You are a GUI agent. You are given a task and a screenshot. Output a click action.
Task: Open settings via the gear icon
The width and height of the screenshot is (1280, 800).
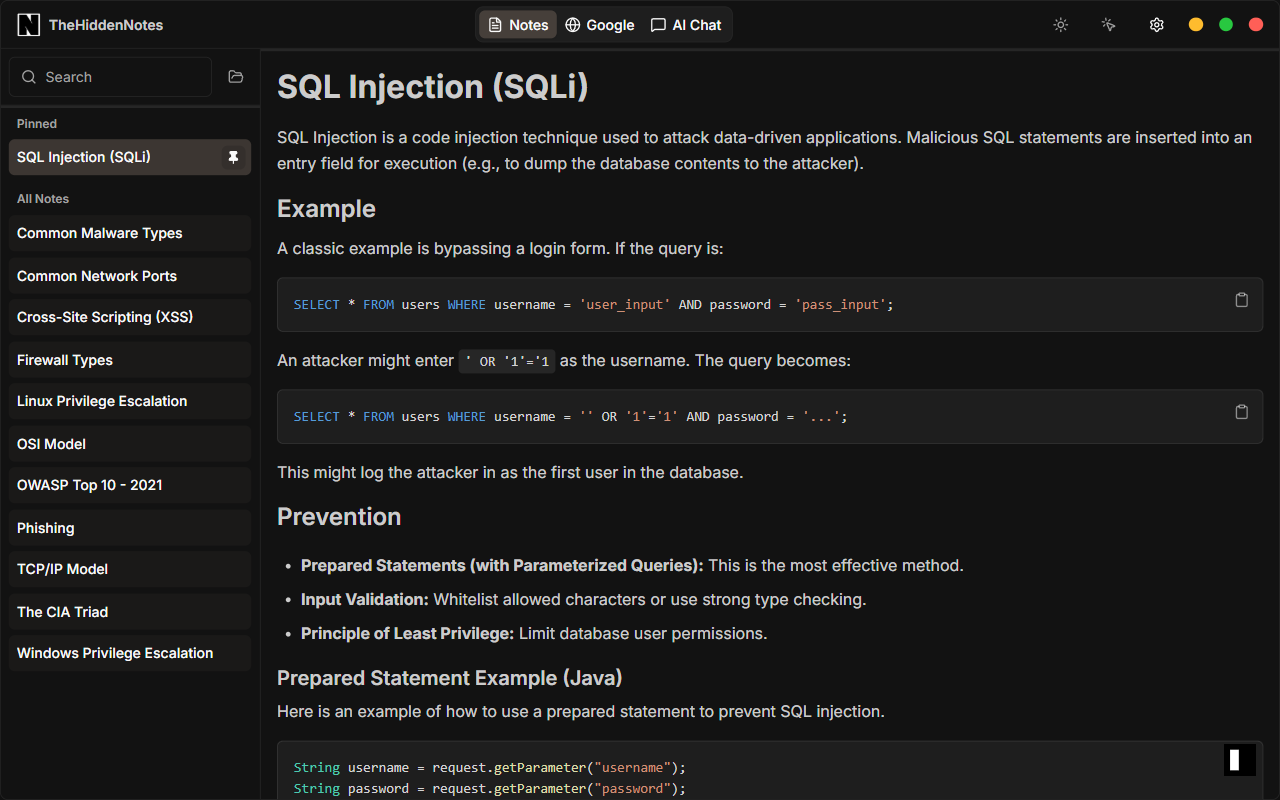point(1156,25)
